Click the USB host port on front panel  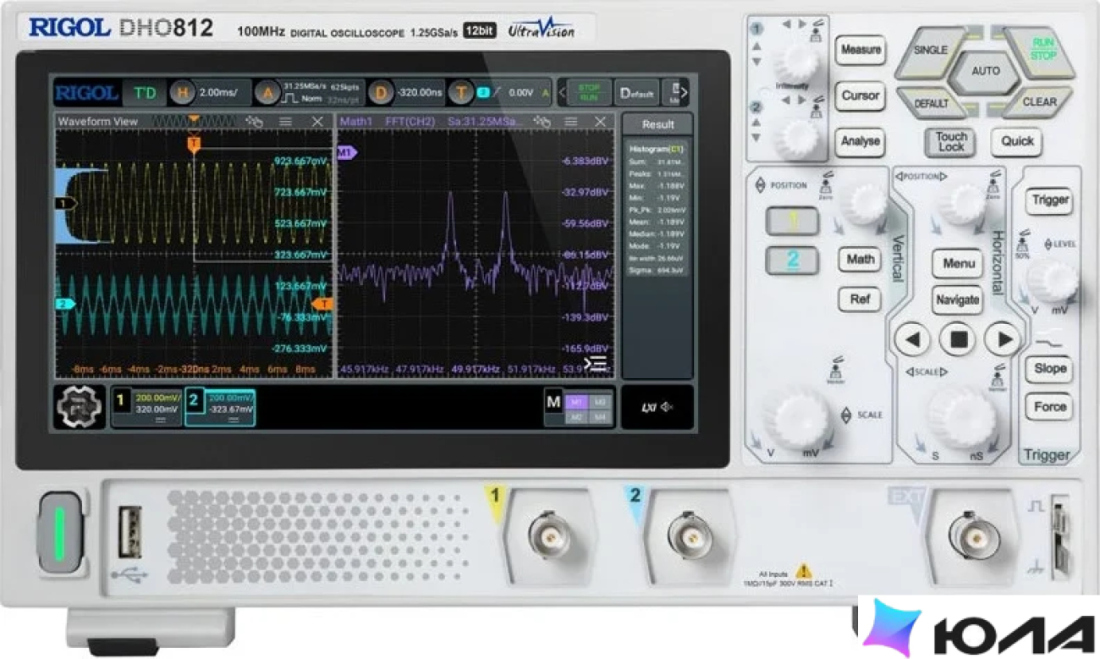click(x=130, y=533)
